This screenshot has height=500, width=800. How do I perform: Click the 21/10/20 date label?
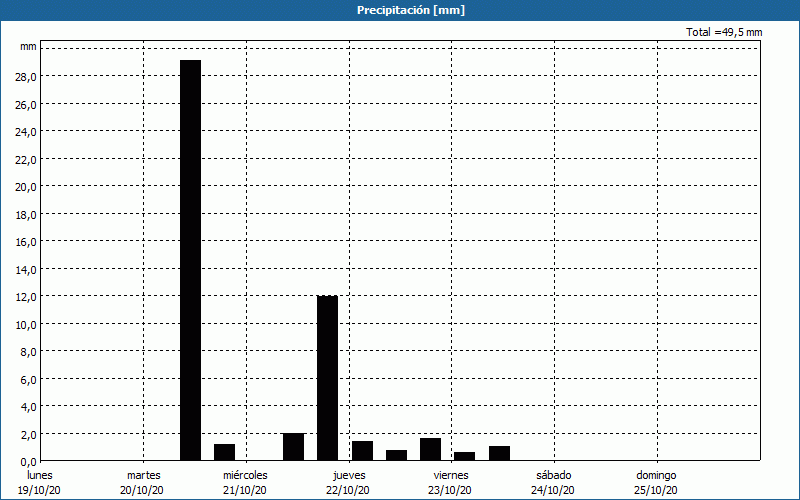244,490
